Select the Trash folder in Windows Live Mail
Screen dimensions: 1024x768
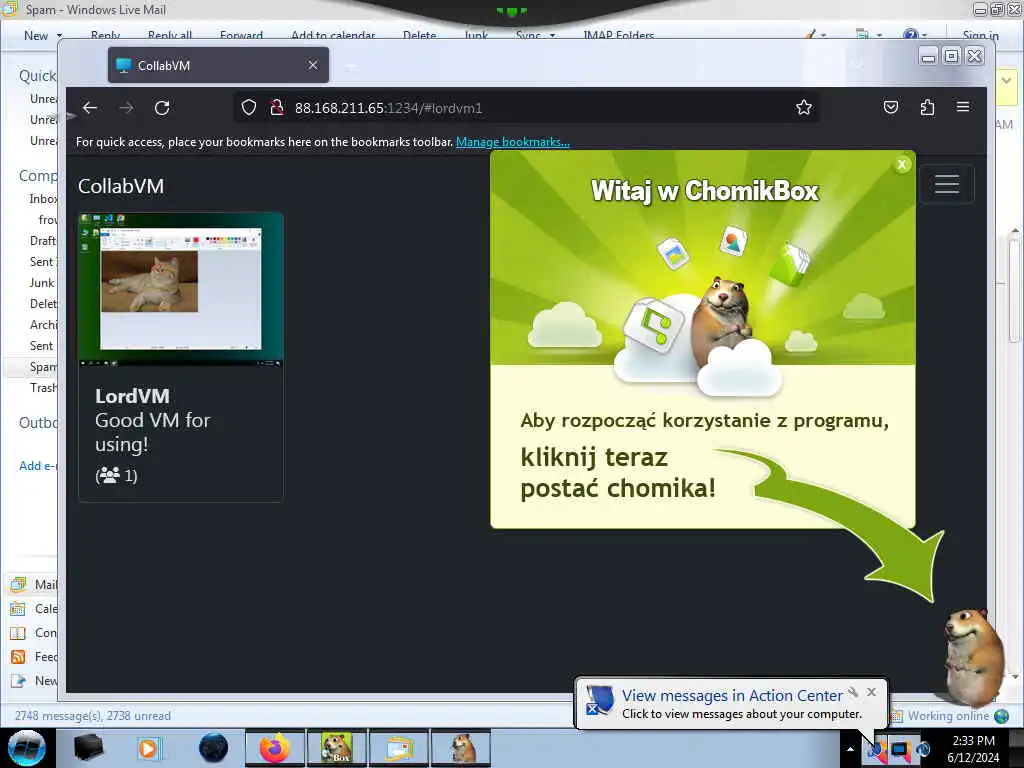click(43, 388)
